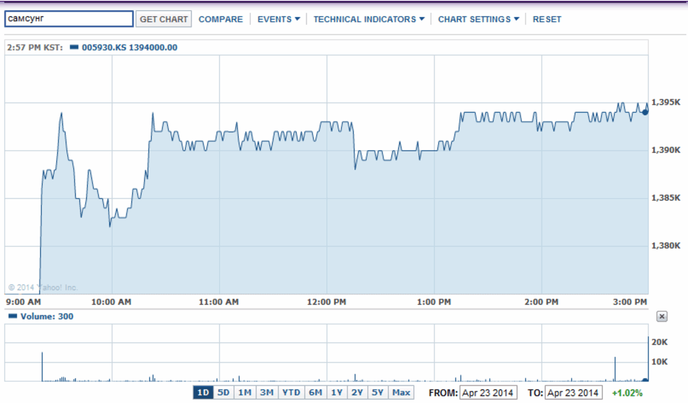Close the Volume panel with X
Viewport: 688px width, 403px height.
point(662,317)
